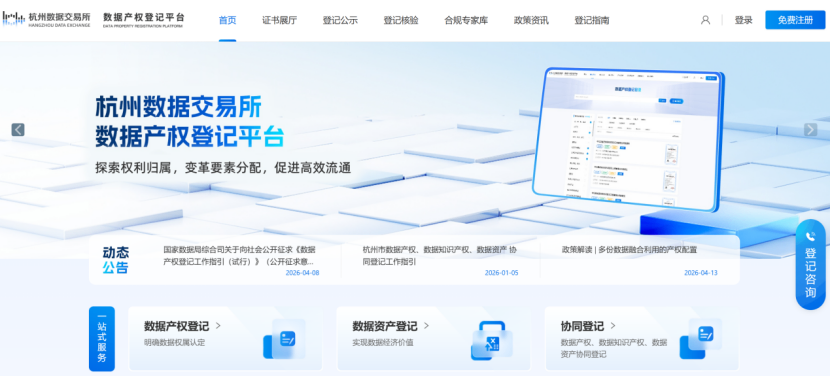Viewport: 831px width, 377px height.
Task: Go to previous banner slide arrow
Action: point(18,129)
